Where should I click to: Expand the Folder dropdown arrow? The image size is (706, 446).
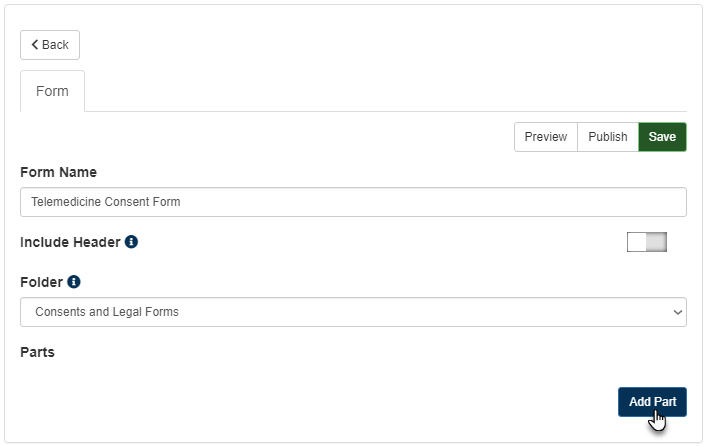tap(676, 312)
